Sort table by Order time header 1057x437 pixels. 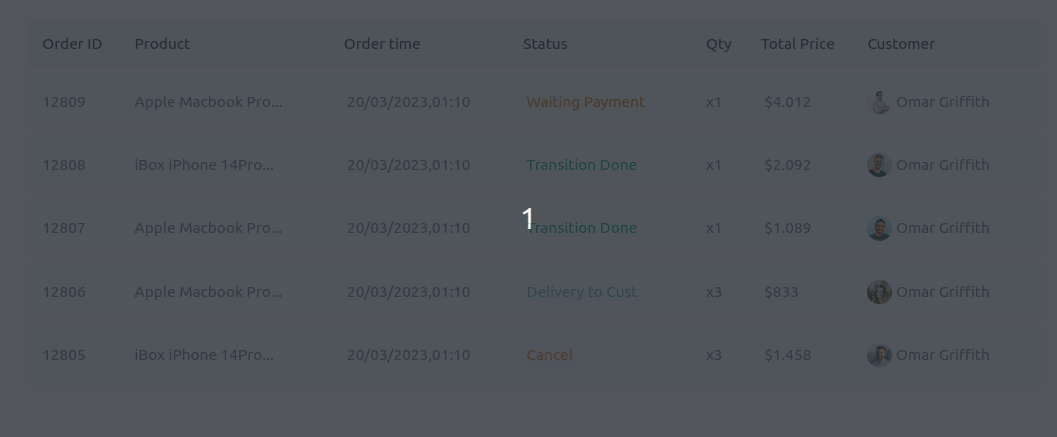[x=382, y=44]
